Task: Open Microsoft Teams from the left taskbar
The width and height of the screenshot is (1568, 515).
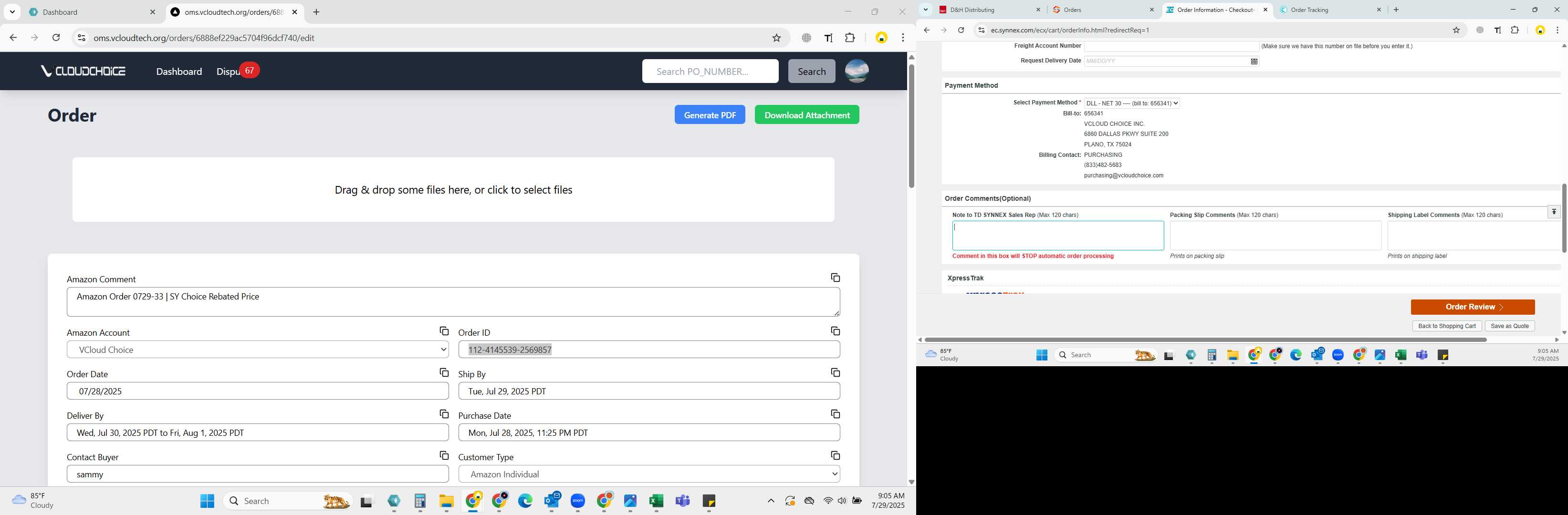Action: (x=682, y=500)
